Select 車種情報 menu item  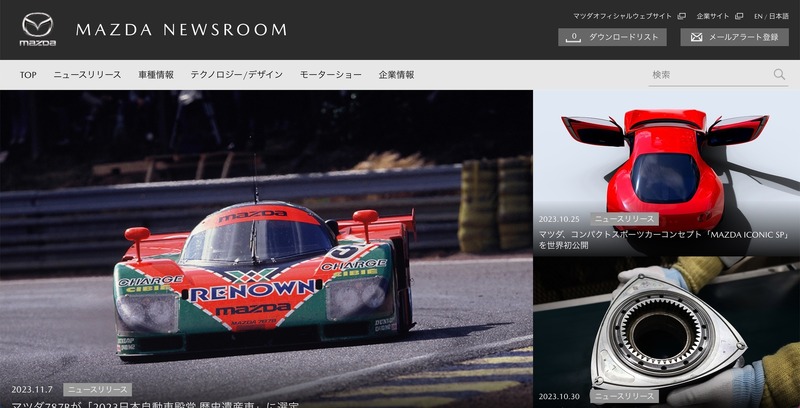click(x=156, y=75)
